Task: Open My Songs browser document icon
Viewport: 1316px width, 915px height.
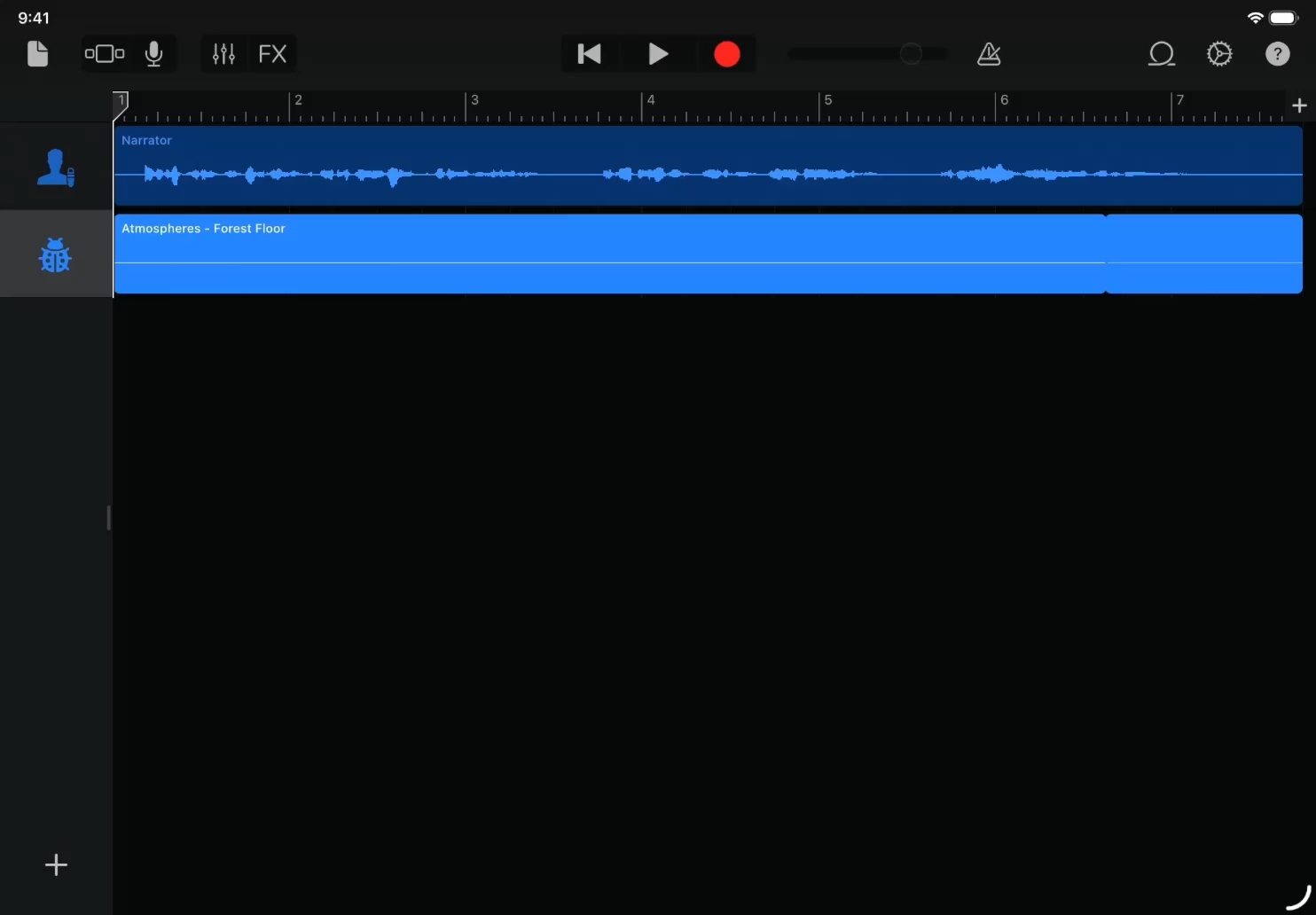Action: [37, 54]
